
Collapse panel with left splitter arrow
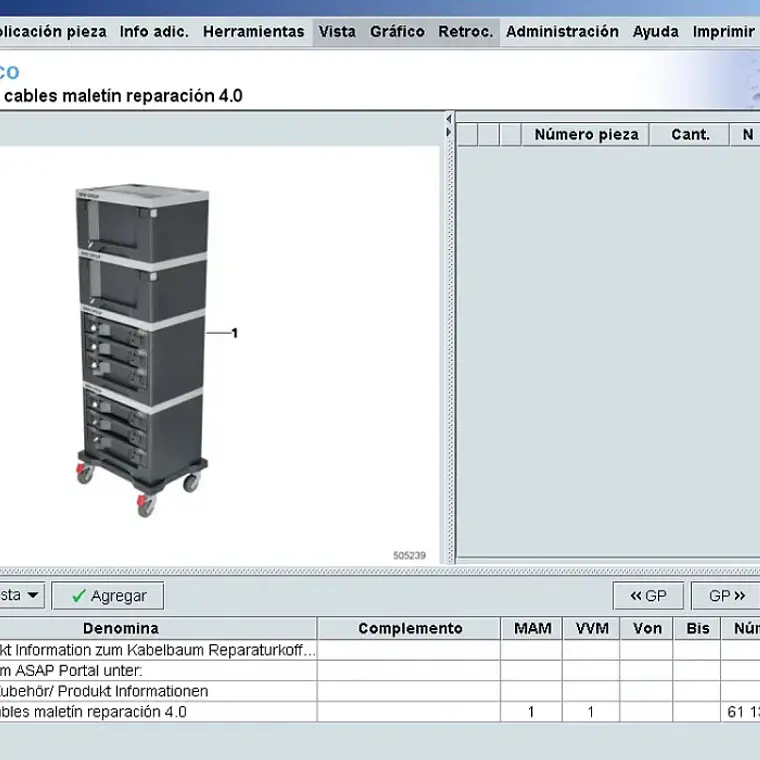(x=449, y=119)
